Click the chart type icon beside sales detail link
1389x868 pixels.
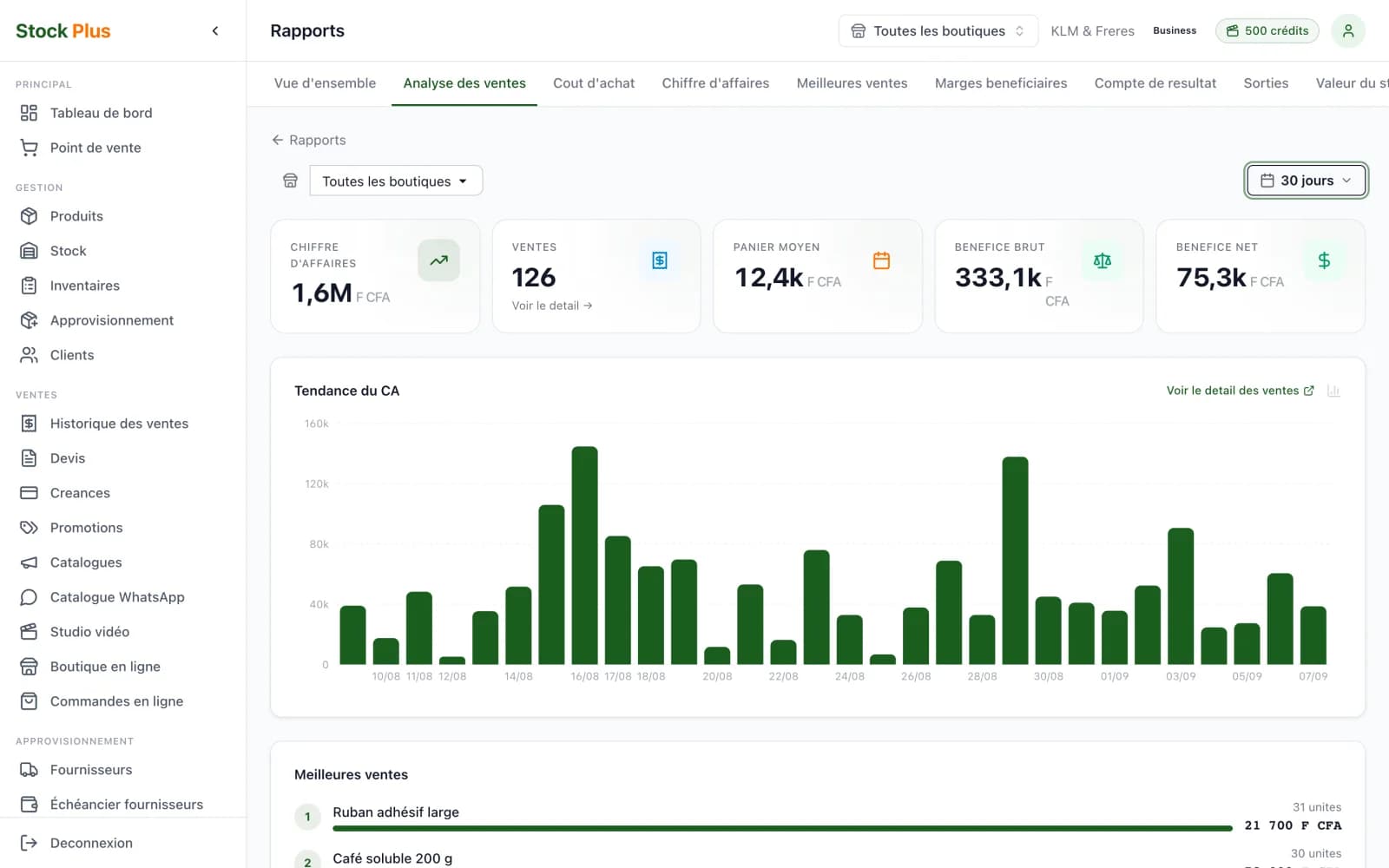tap(1333, 391)
